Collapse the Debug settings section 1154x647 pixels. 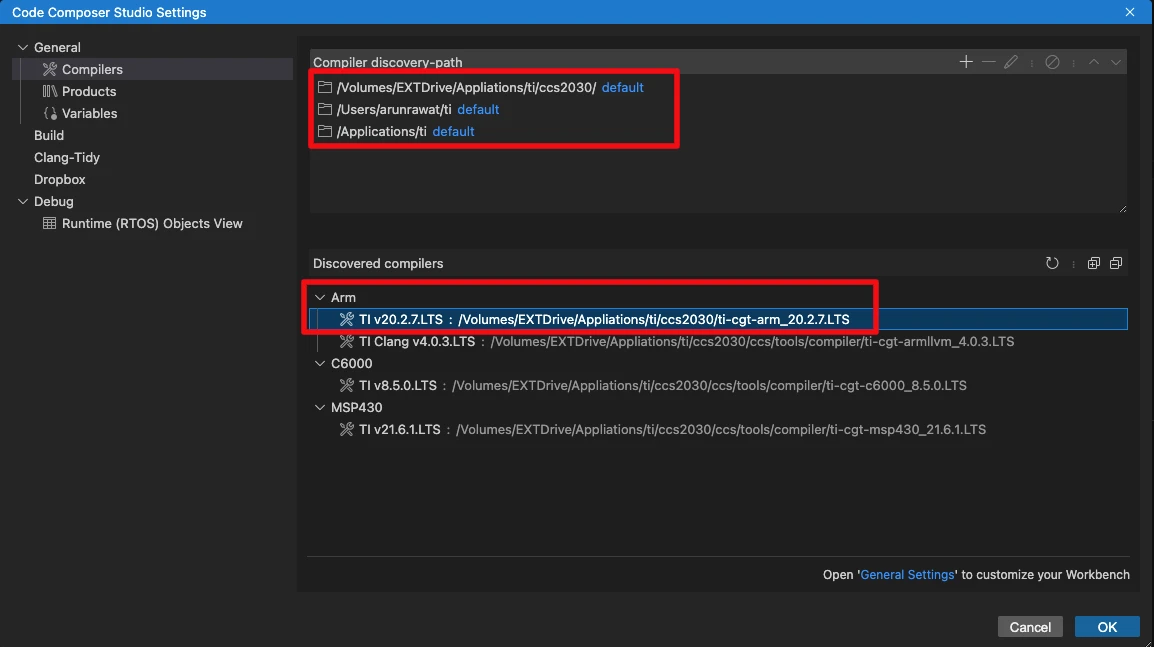coord(24,202)
